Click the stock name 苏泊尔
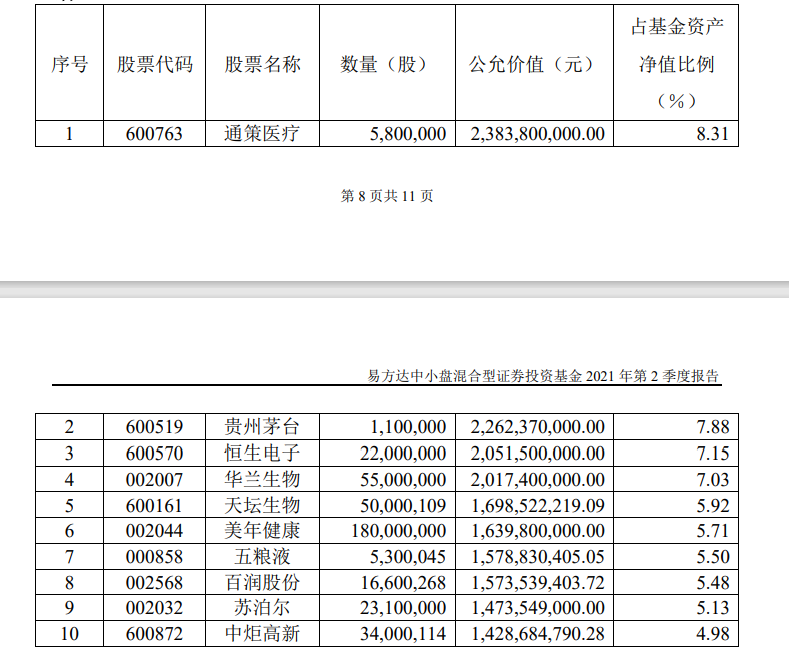789x653 pixels. [x=262, y=608]
